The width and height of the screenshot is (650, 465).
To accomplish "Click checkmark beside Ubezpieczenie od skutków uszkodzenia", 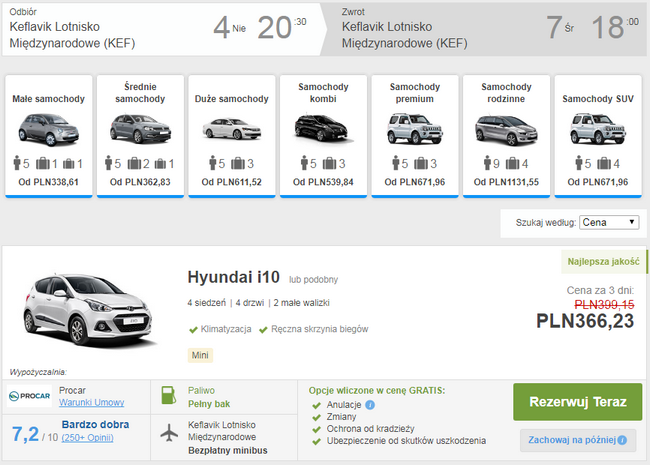I will (x=317, y=441).
